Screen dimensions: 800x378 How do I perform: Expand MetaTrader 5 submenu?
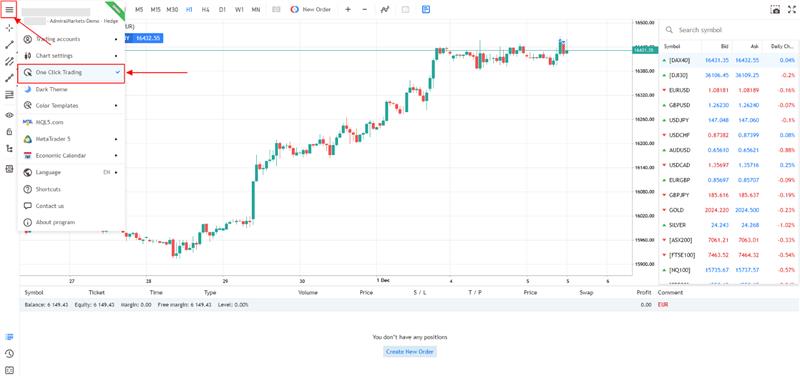71,139
